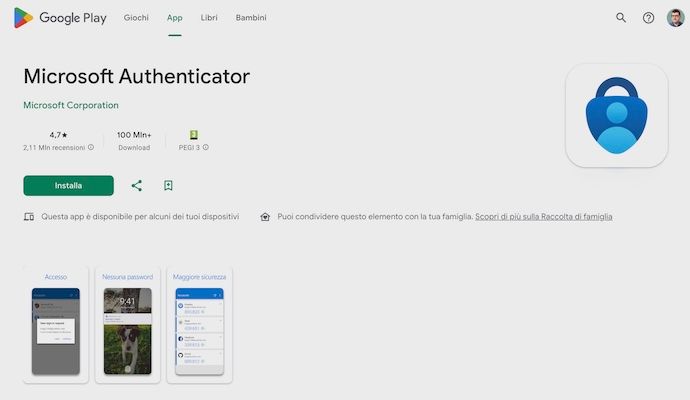Click the app availability message text
This screenshot has height=400, width=690.
(140, 217)
